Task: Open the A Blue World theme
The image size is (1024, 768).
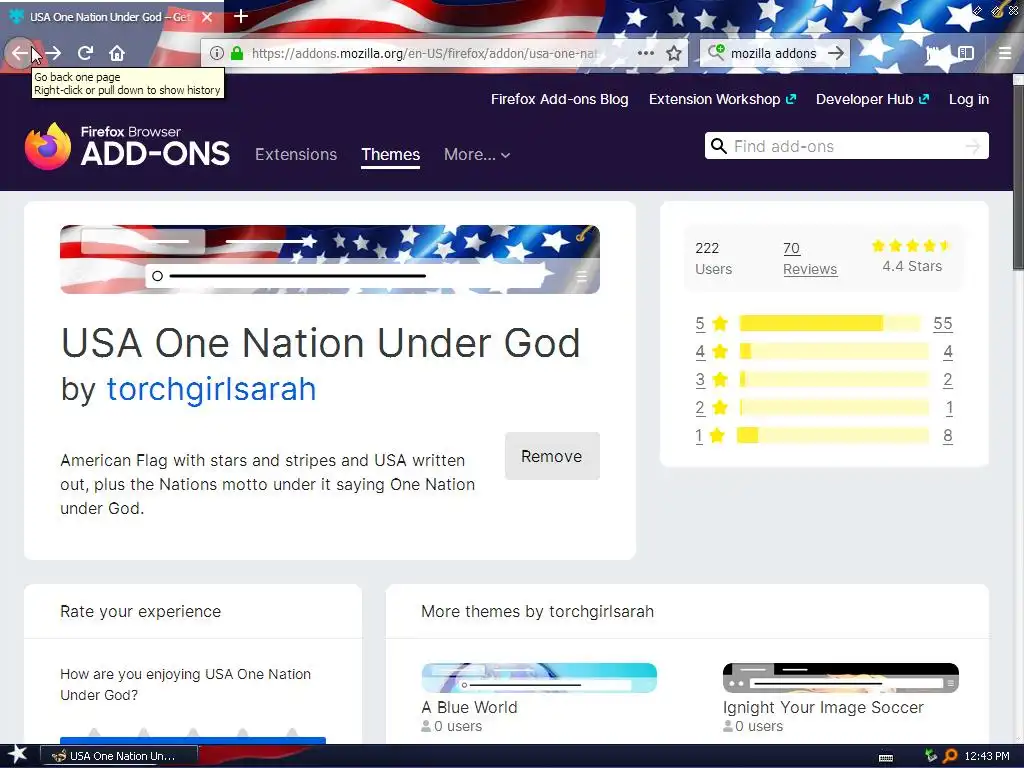Action: [539, 677]
